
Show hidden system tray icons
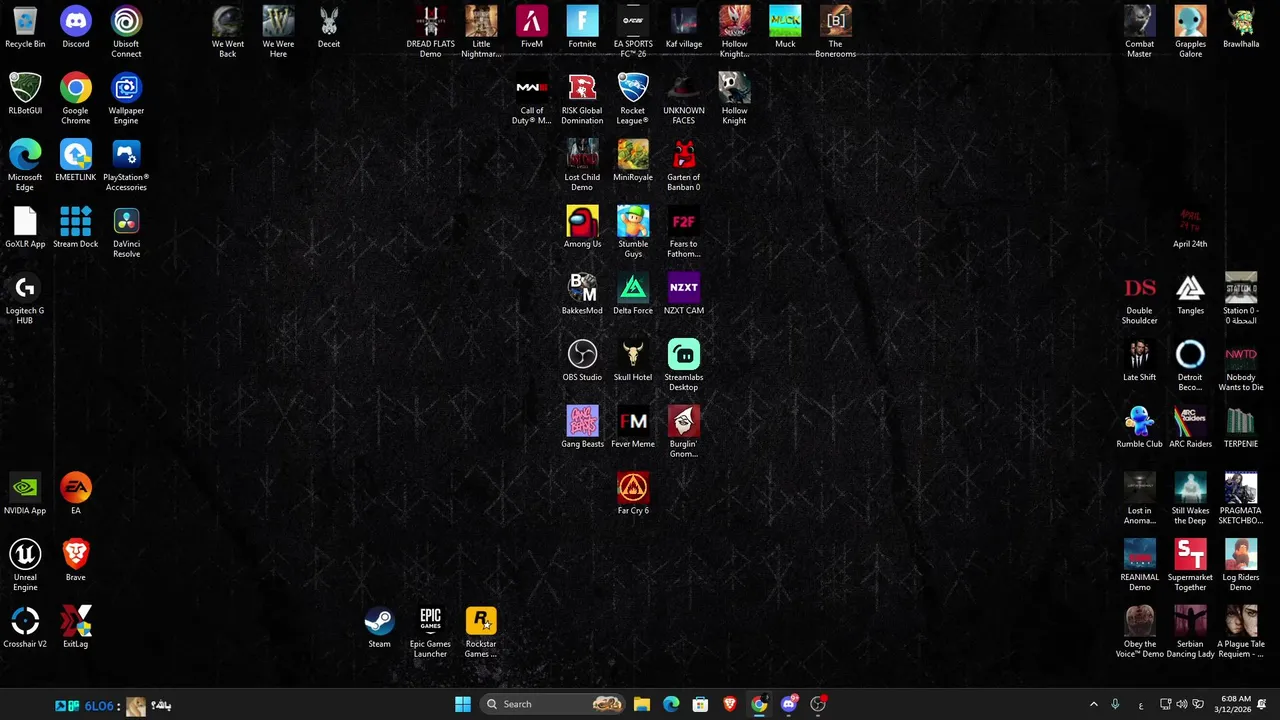pos(1093,704)
